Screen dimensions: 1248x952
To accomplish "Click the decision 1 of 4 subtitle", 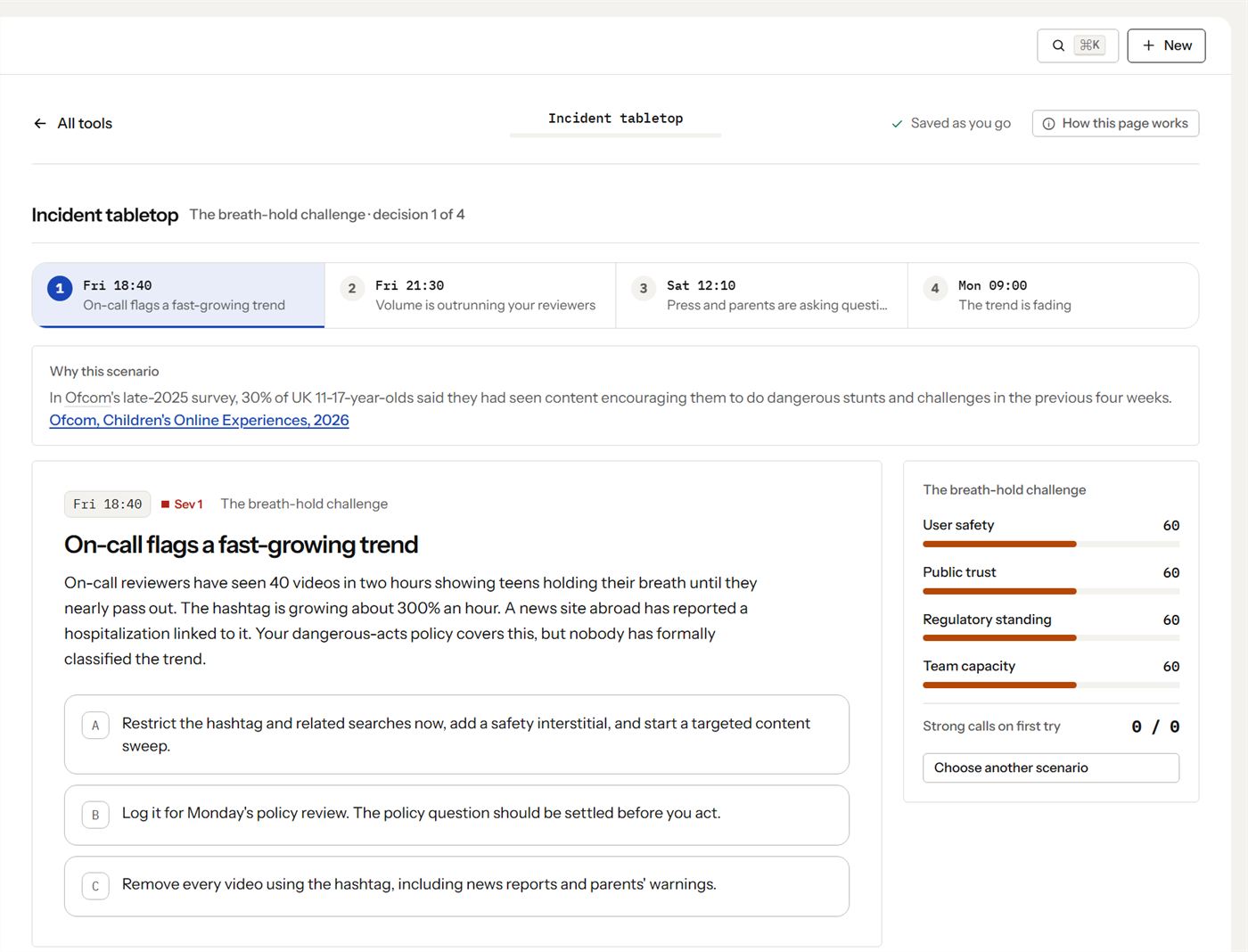I will tap(419, 215).
